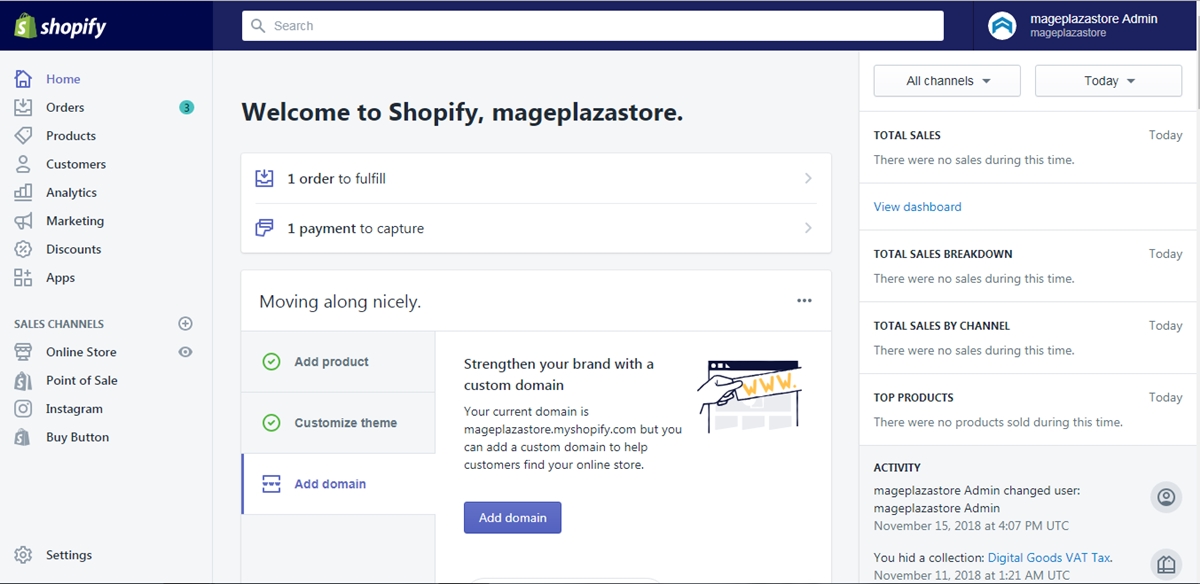Click the Point of Sale bag icon
Screen dimensions: 1200x584
click(23, 380)
